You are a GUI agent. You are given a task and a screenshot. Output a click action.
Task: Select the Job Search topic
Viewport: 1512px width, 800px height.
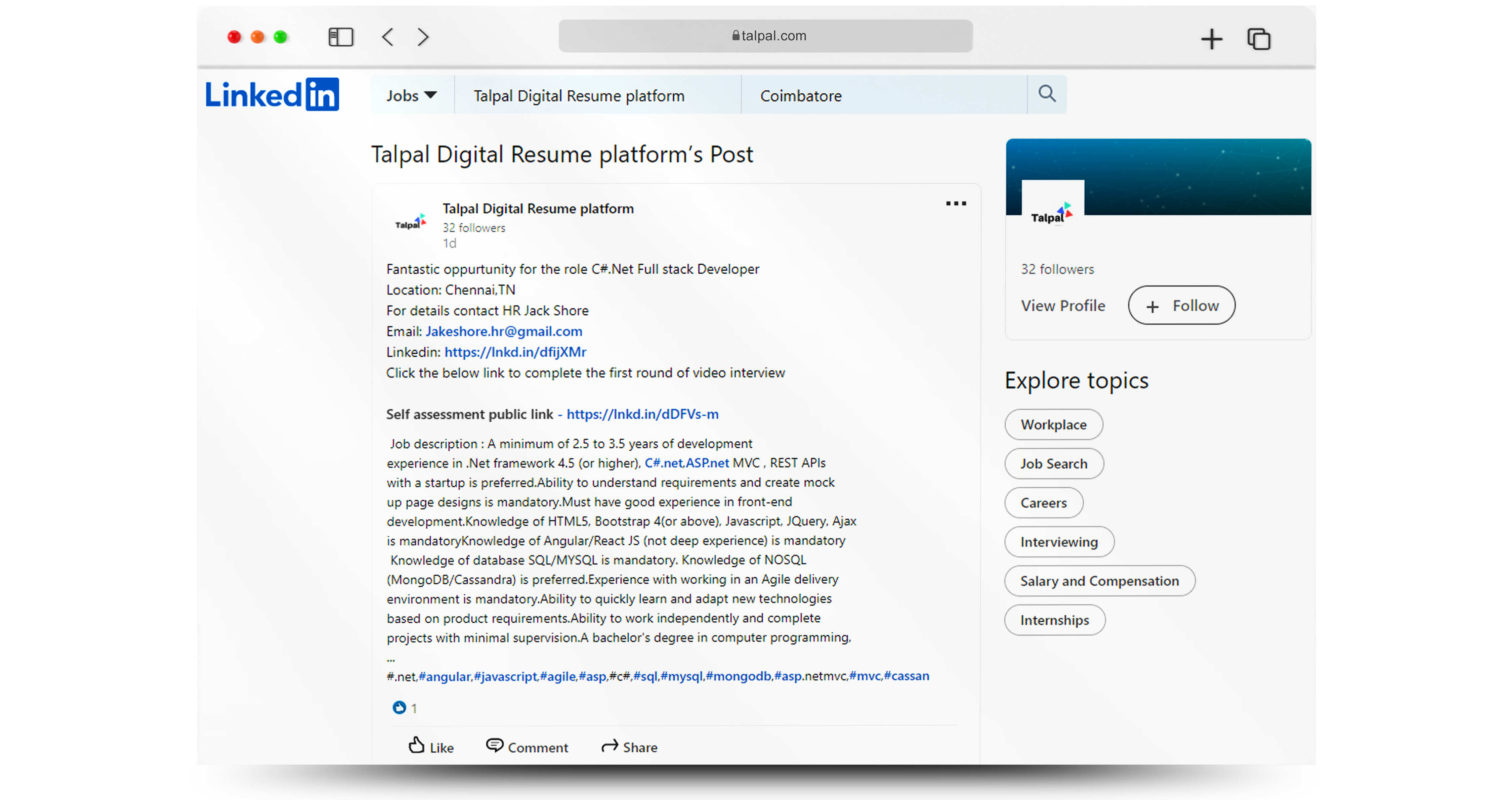[x=1054, y=464]
